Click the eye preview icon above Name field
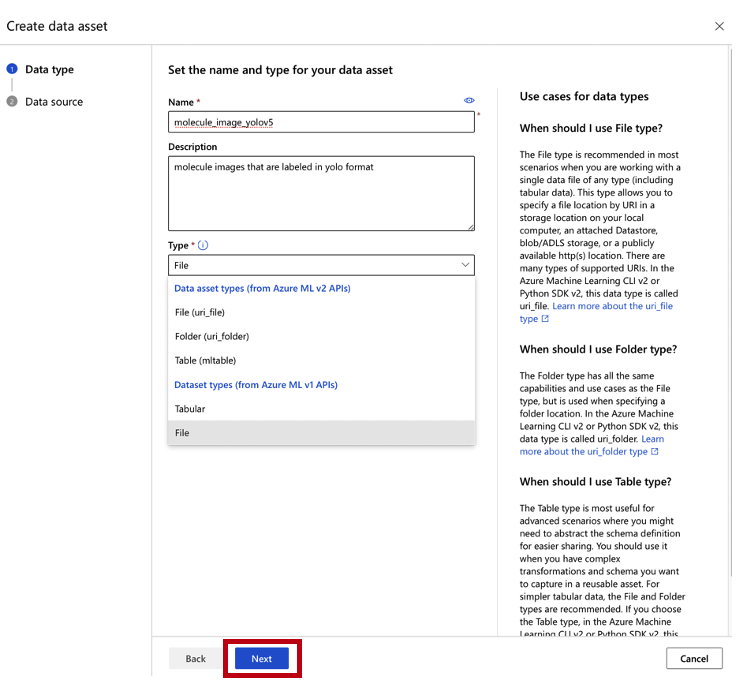This screenshot has width=747, height=695. [x=469, y=101]
